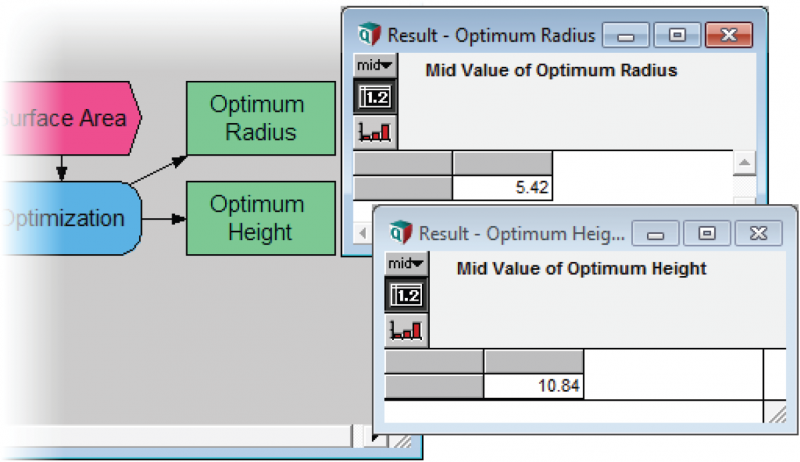
Task: Click the Surface Area objective node
Action: coord(70,118)
